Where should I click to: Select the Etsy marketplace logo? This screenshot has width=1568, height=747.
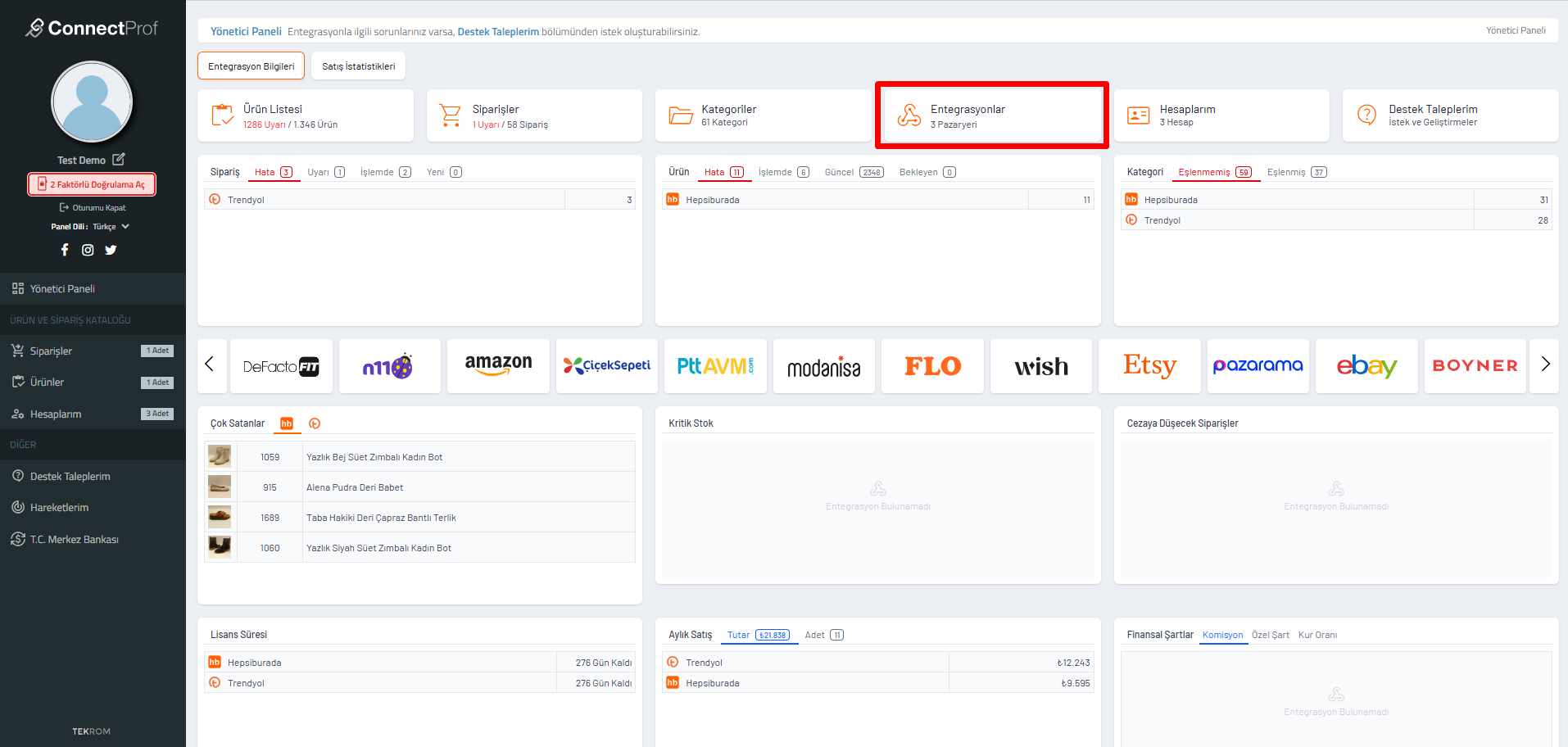(1149, 366)
